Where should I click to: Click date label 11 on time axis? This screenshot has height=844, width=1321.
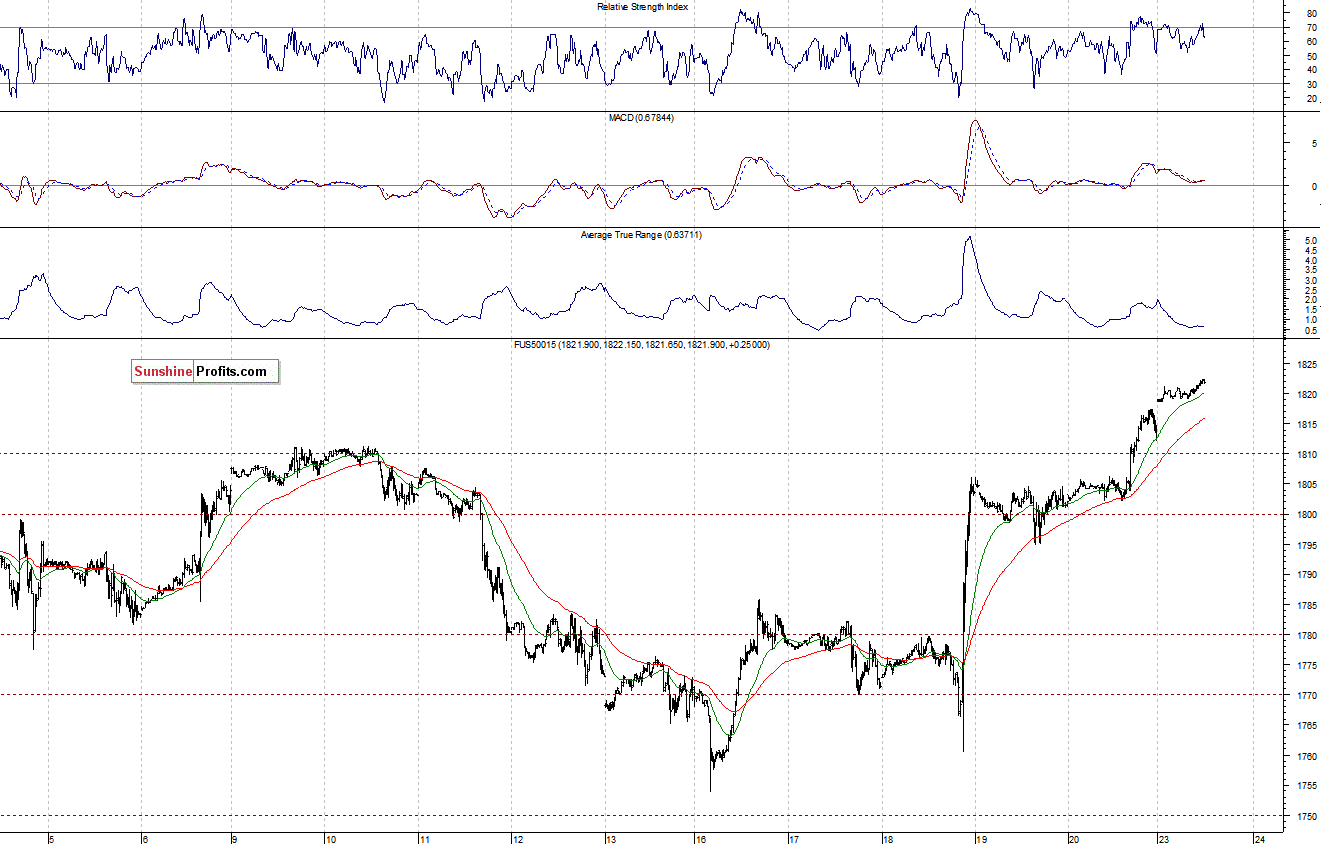424,839
